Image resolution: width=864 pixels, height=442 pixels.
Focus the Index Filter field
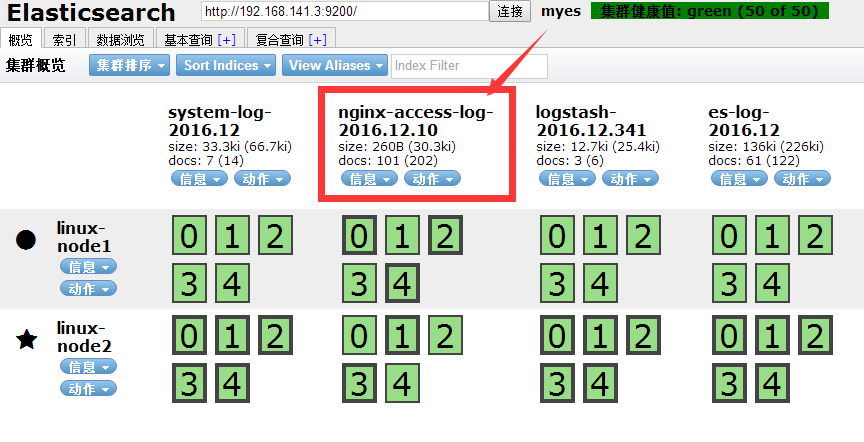[469, 66]
